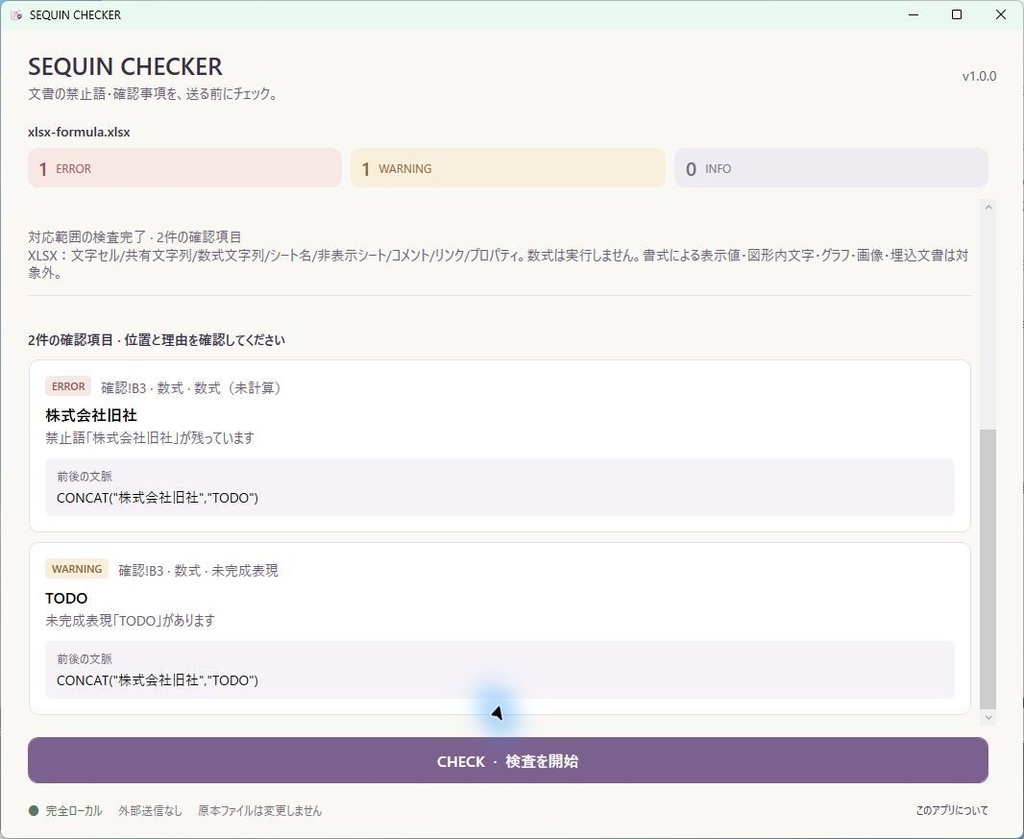Click the 原本ファイルは変更しません status text
Screen dimensions: 1024x839
[x=260, y=811]
